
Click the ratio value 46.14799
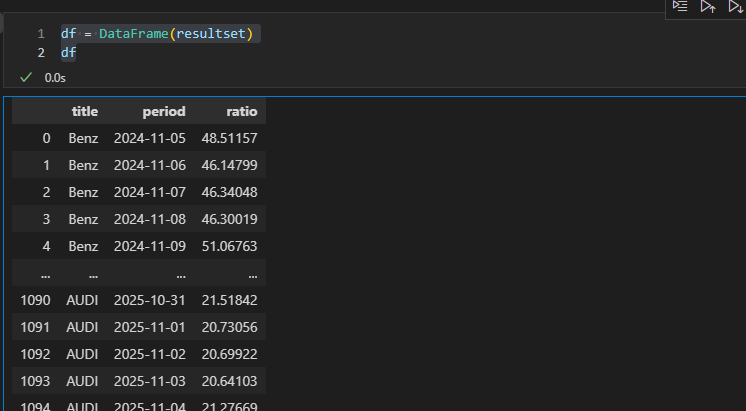coord(229,165)
